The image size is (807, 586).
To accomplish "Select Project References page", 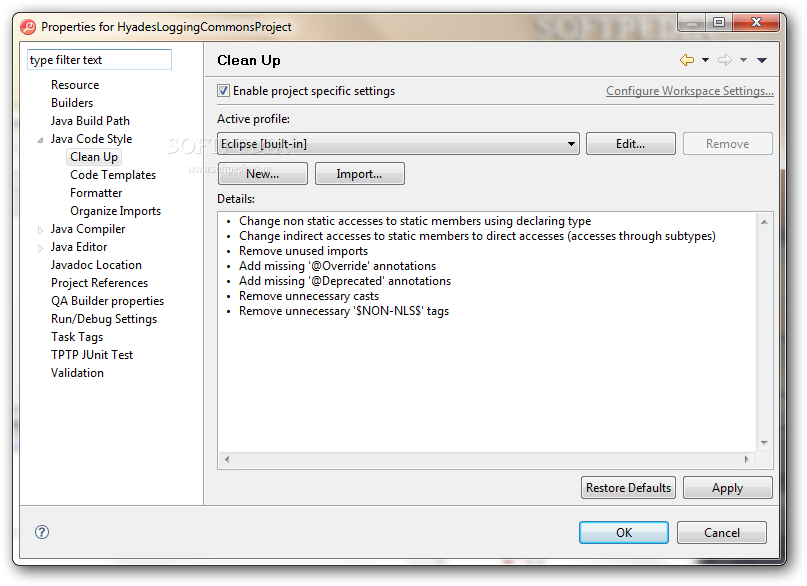I will (99, 283).
